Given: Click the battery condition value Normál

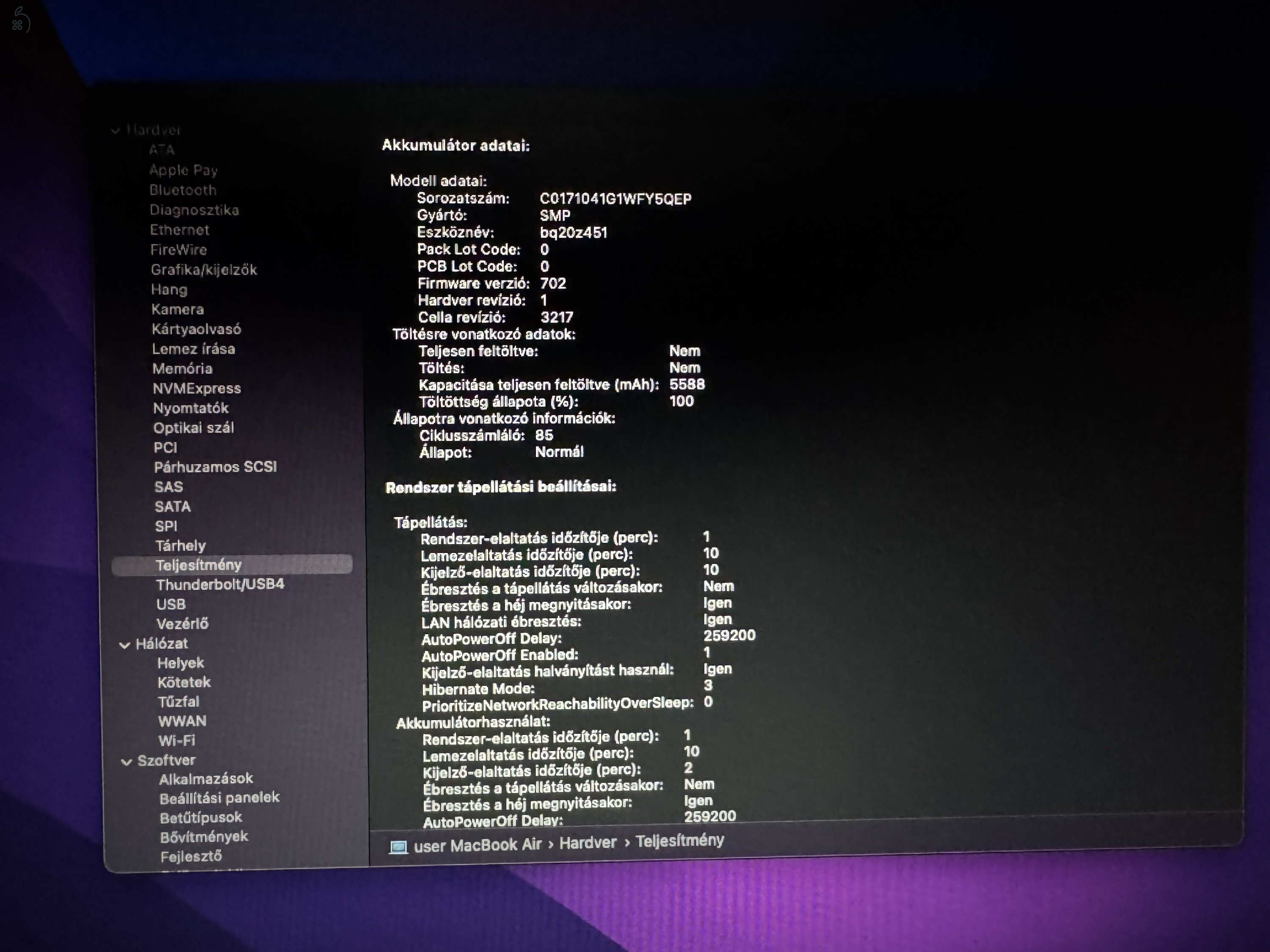Looking at the screenshot, I should (559, 452).
